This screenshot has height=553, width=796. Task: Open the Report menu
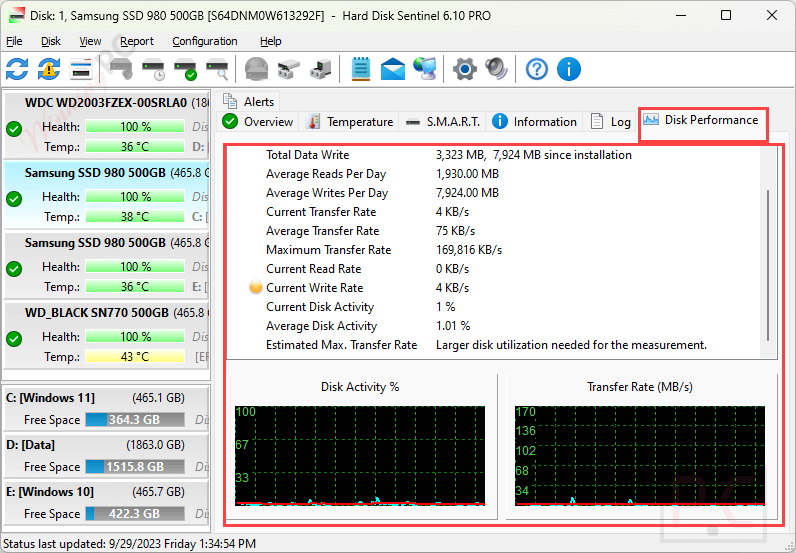(x=137, y=41)
